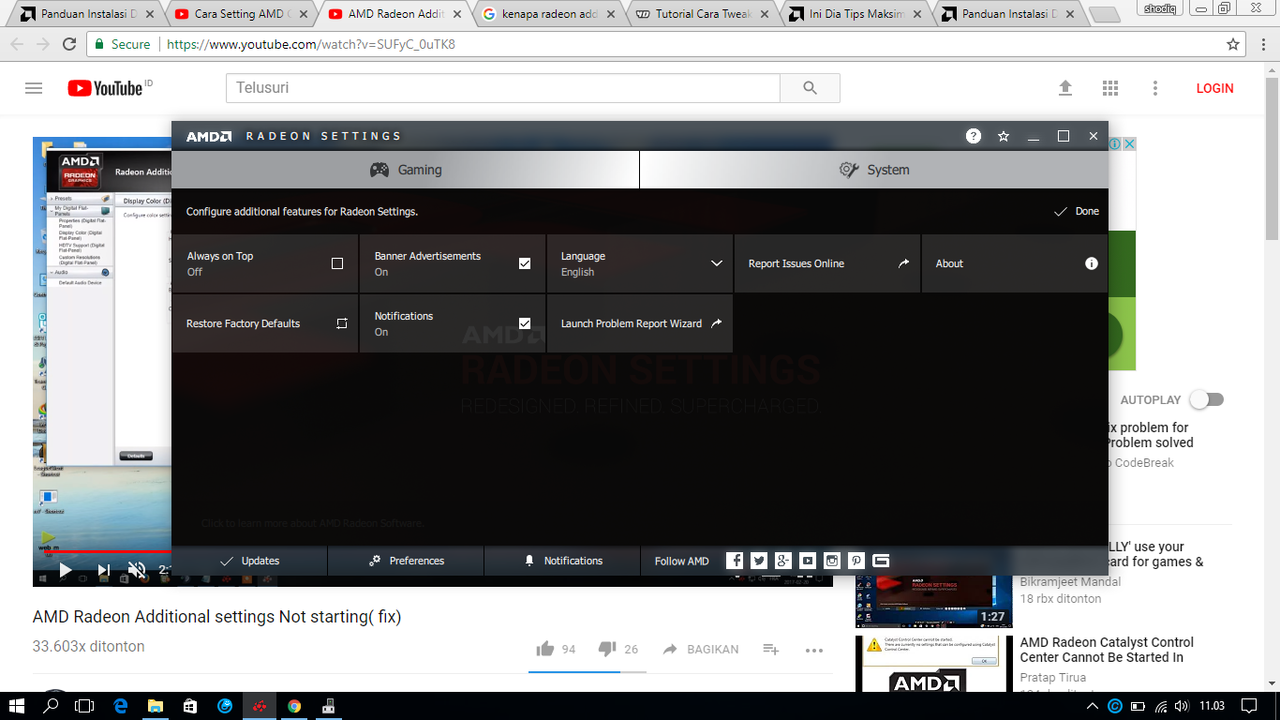This screenshot has width=1280, height=720.
Task: Click Chrome address bar URL
Action: tap(311, 45)
